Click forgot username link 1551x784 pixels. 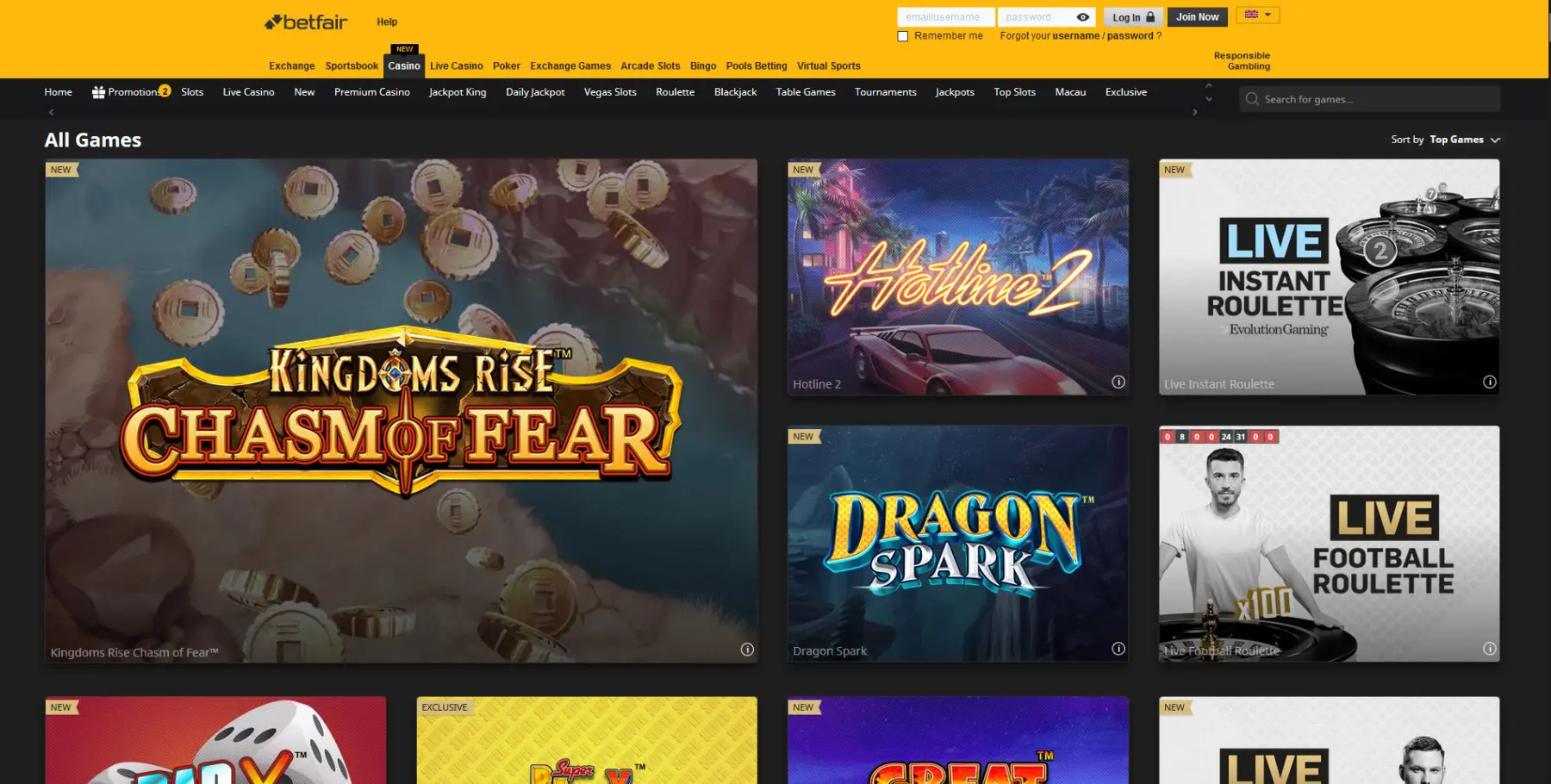pyautogui.click(x=1075, y=36)
